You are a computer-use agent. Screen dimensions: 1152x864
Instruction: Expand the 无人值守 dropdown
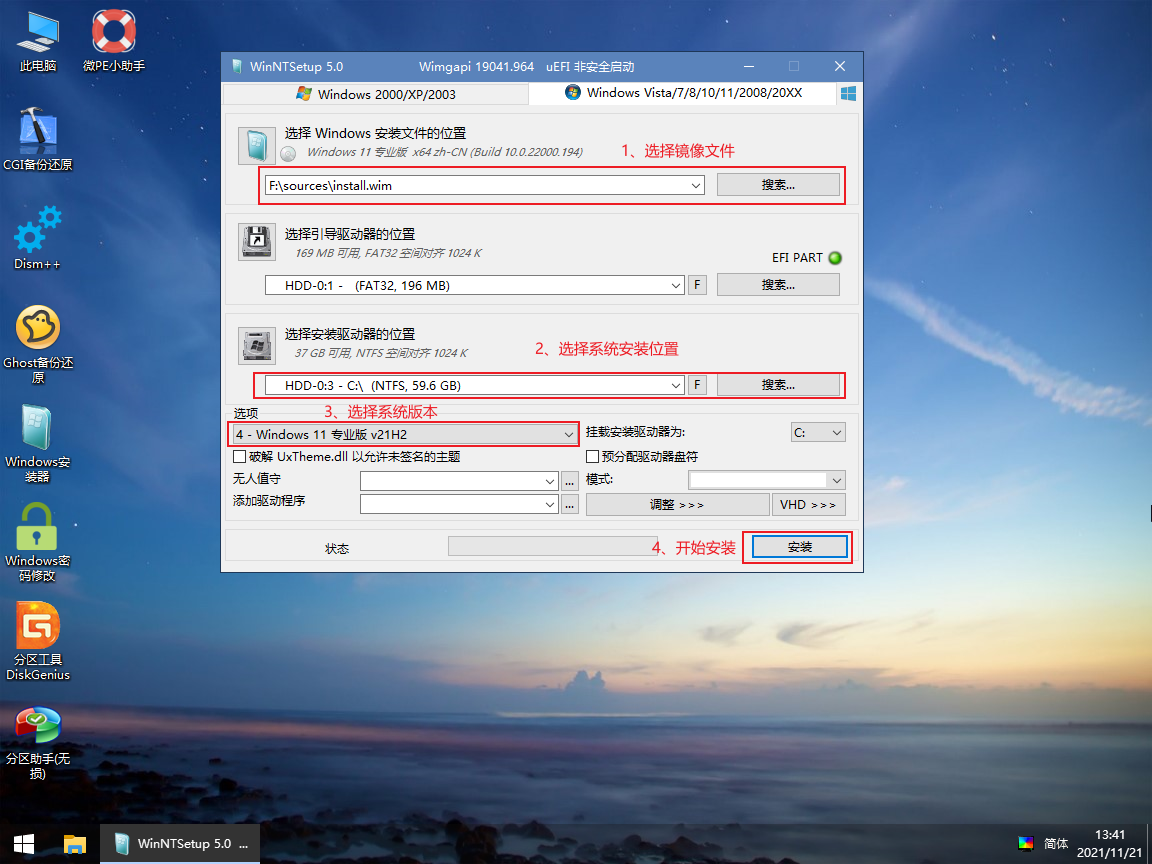(550, 481)
